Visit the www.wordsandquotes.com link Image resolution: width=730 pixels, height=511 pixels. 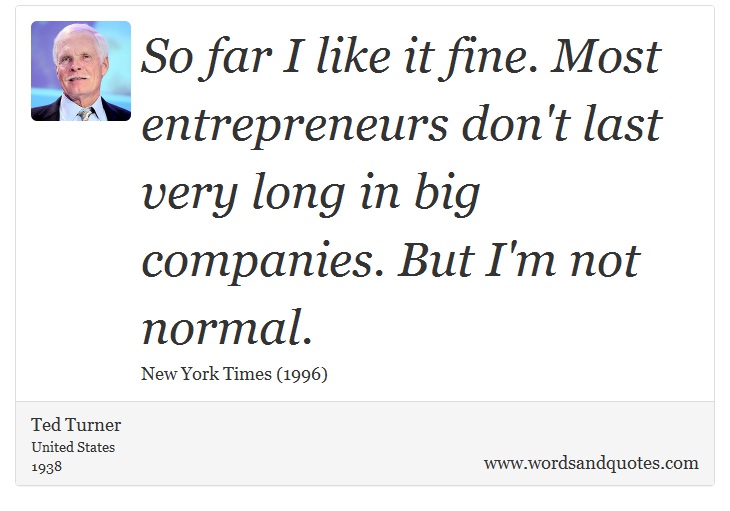[x=591, y=464]
